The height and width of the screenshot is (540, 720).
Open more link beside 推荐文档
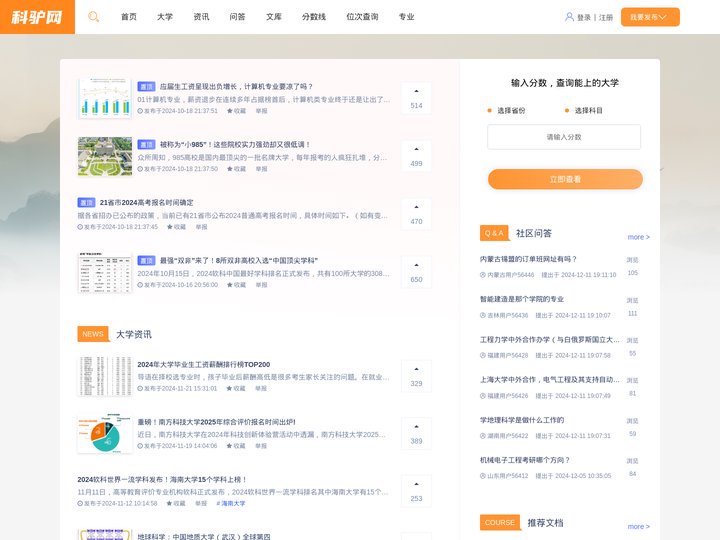point(638,526)
